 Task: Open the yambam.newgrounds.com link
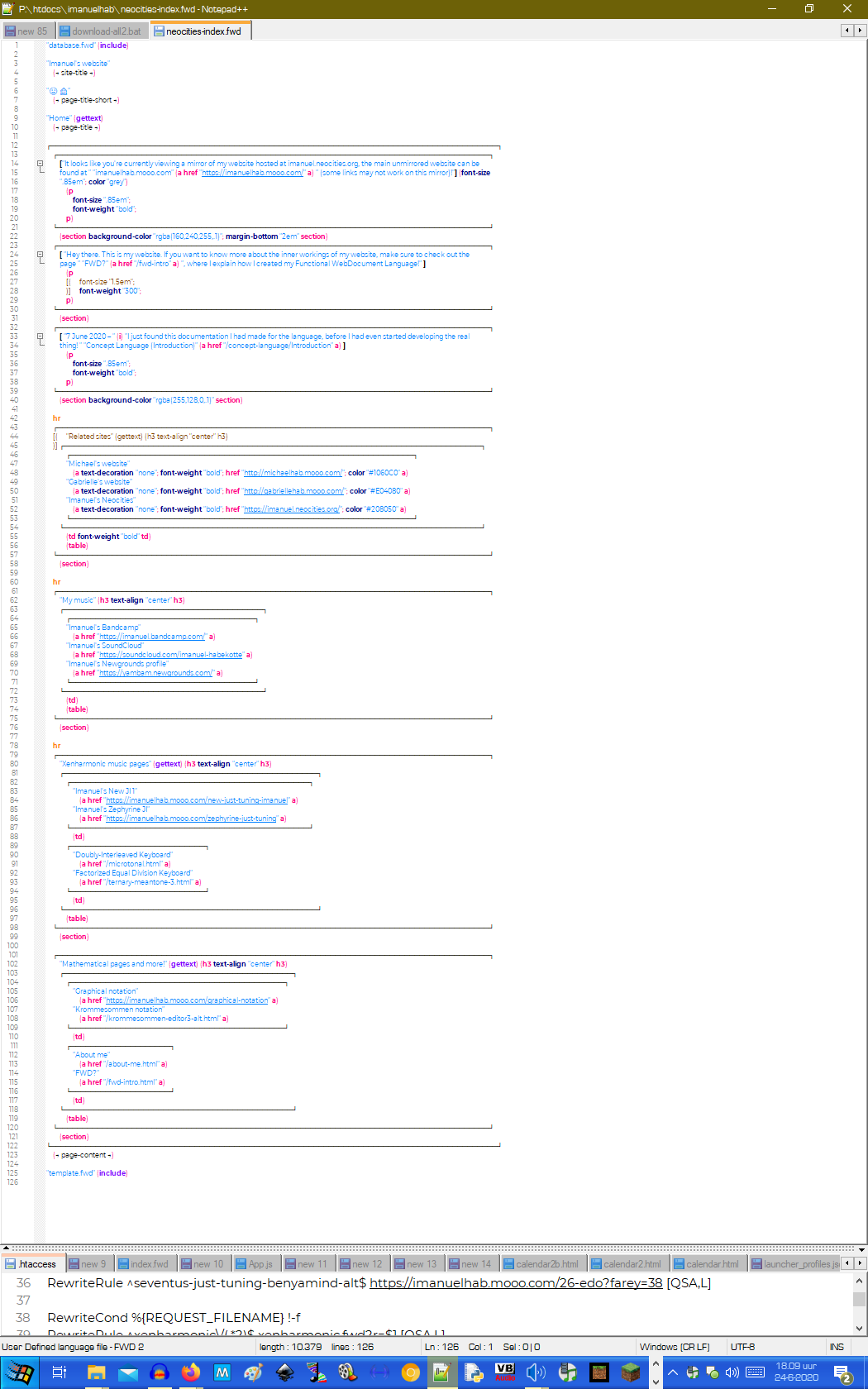tap(155, 673)
